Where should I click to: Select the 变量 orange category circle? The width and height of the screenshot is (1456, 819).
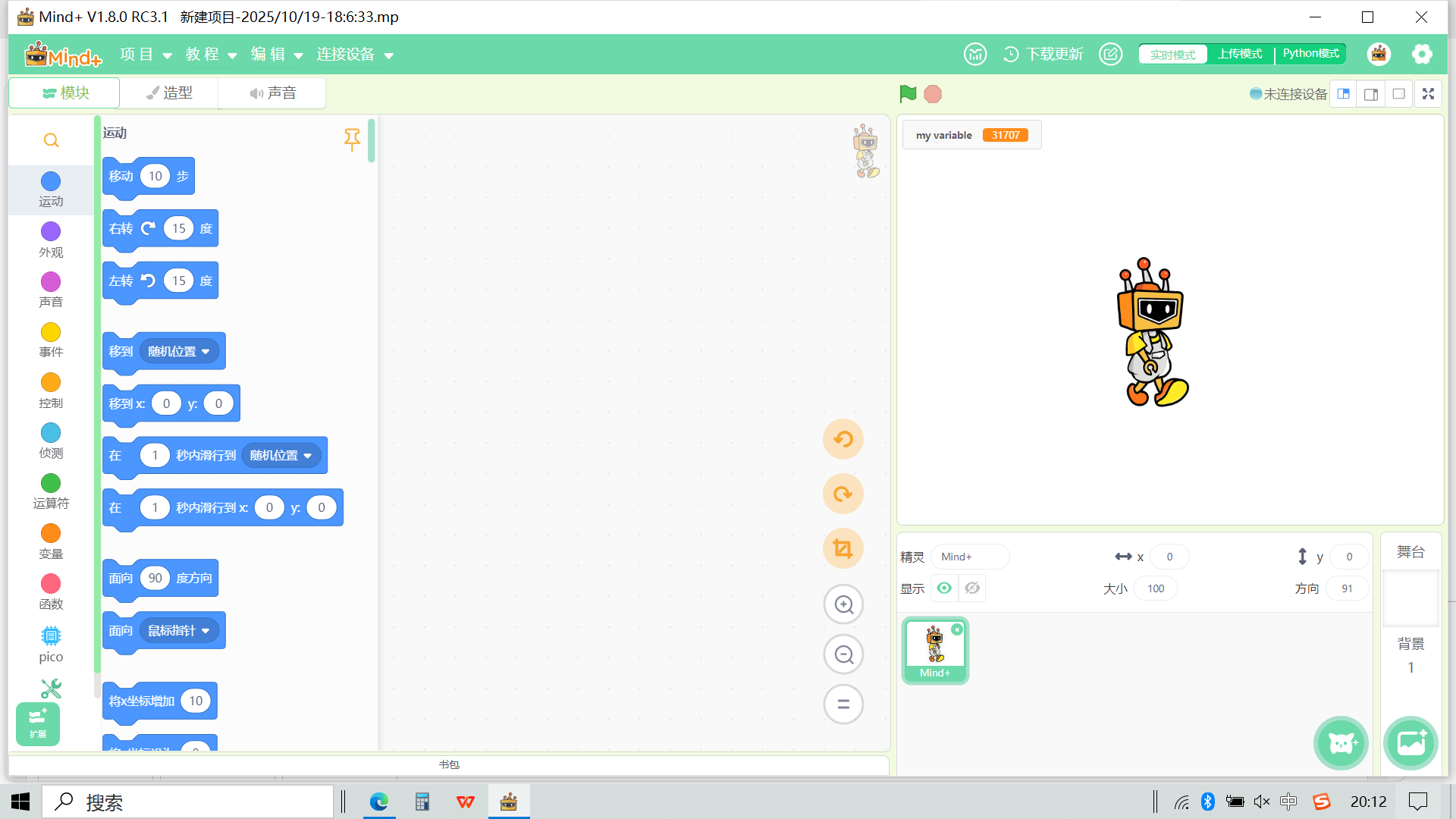tap(51, 534)
